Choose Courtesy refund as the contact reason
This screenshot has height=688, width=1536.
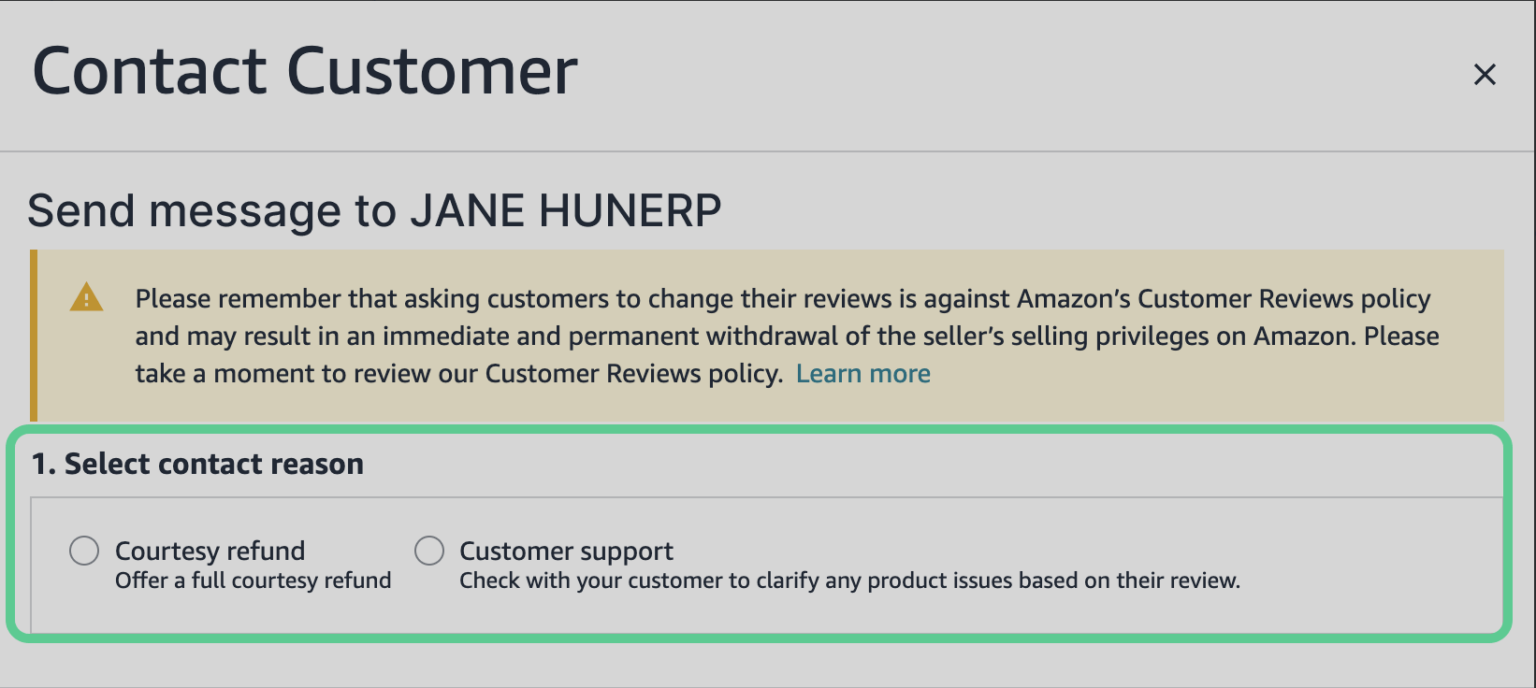click(84, 550)
